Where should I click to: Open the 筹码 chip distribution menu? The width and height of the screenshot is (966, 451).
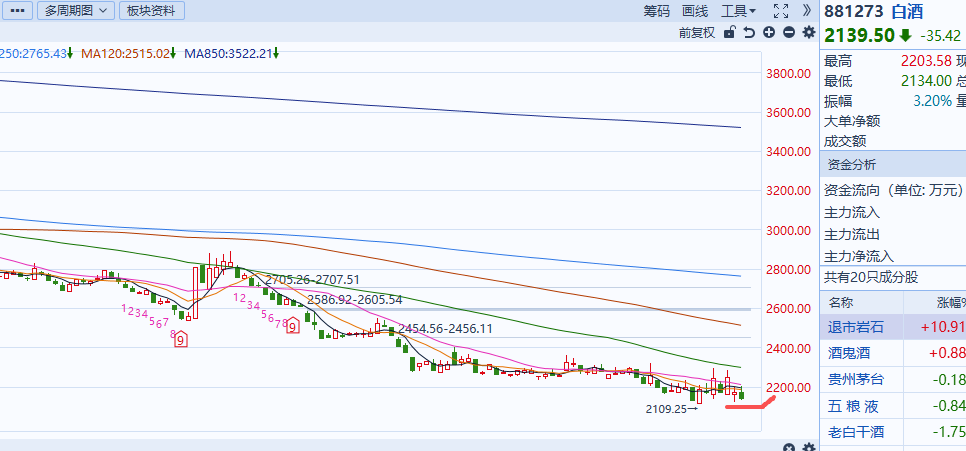[657, 10]
